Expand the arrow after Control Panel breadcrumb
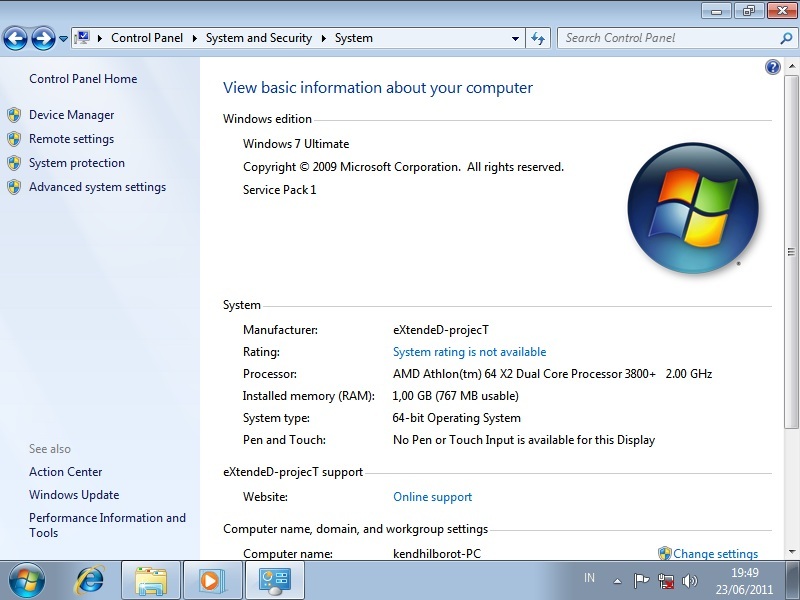The height and width of the screenshot is (600, 800). pos(194,38)
